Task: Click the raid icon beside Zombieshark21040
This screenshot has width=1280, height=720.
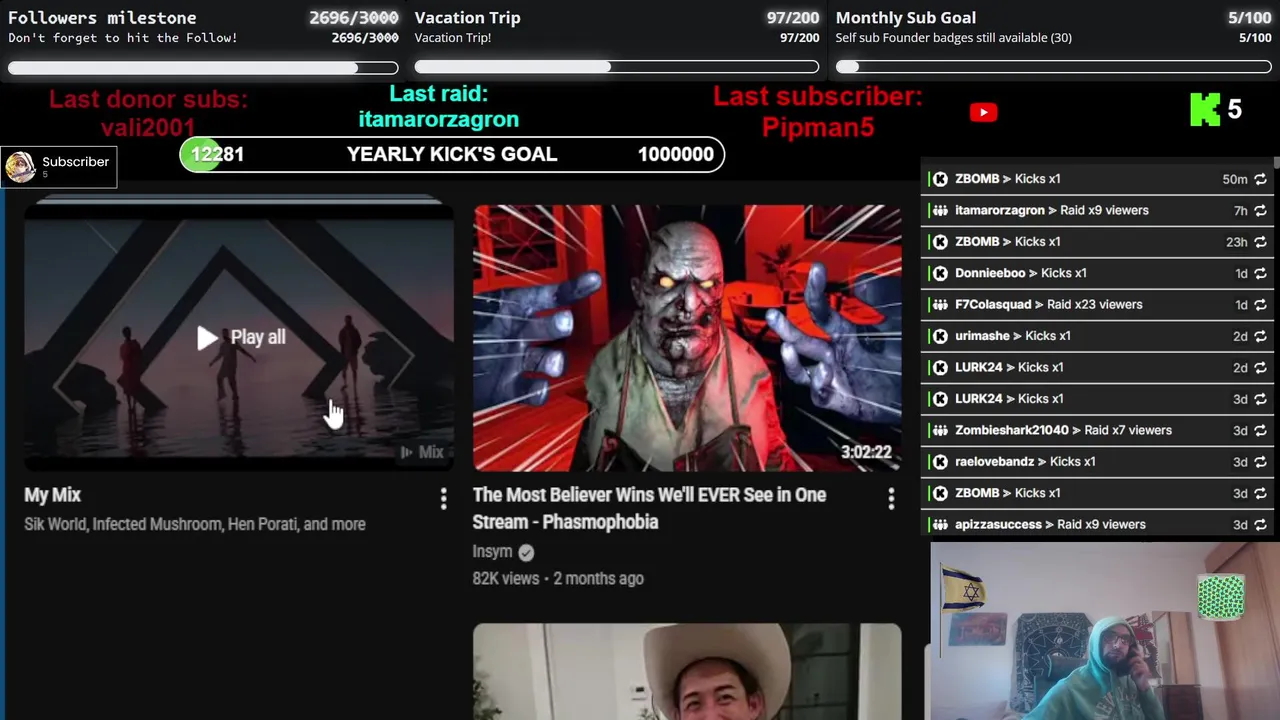Action: point(940,430)
